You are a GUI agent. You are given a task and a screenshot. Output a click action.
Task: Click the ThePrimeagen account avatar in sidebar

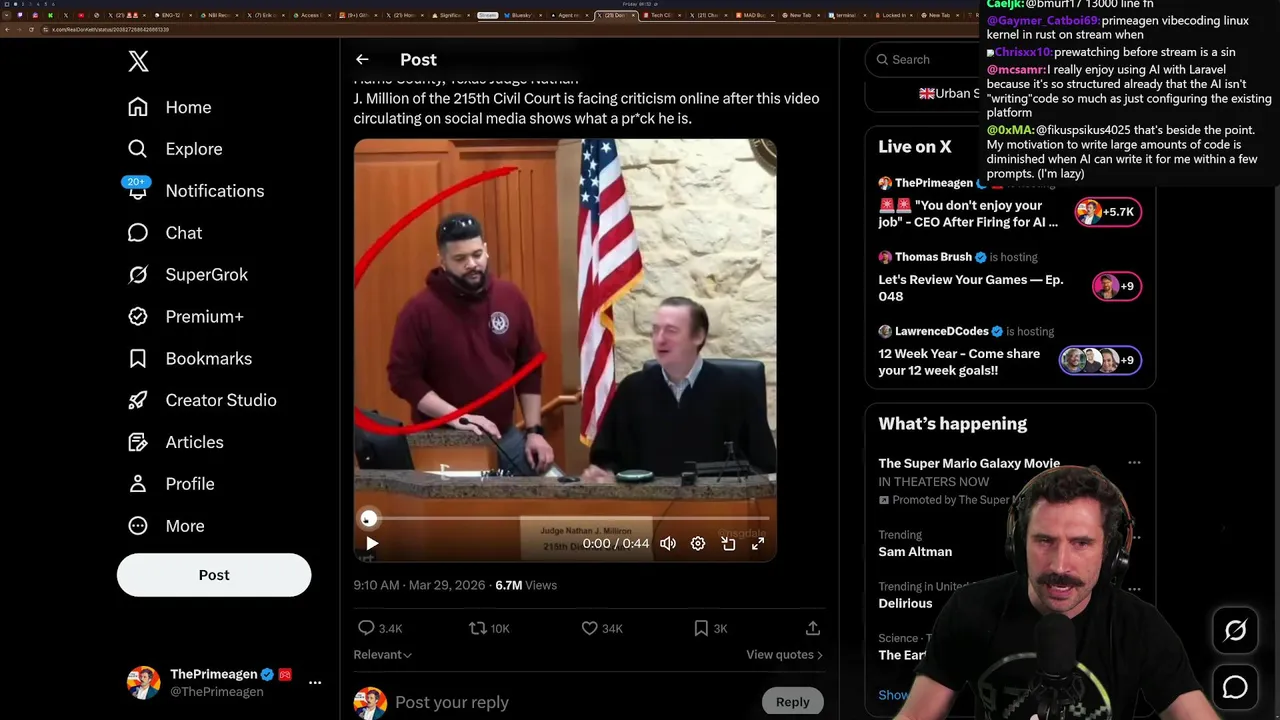[143, 683]
